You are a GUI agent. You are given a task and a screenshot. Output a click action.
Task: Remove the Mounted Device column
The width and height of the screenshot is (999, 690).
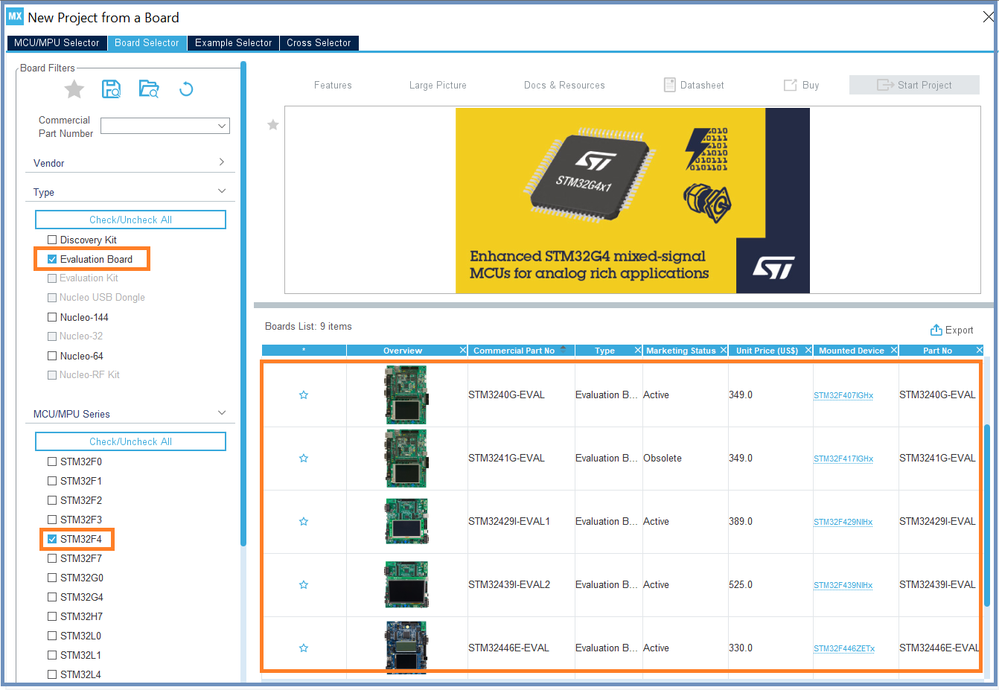(894, 350)
